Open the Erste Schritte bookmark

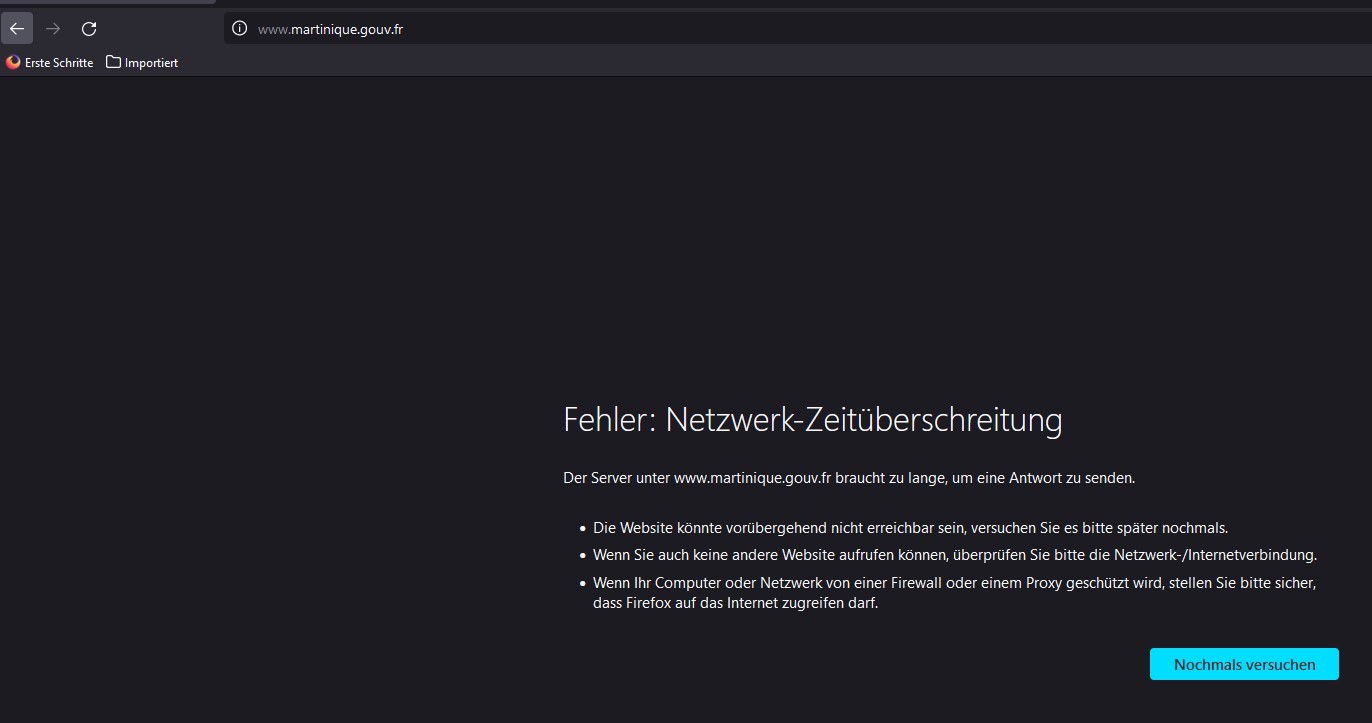click(58, 63)
